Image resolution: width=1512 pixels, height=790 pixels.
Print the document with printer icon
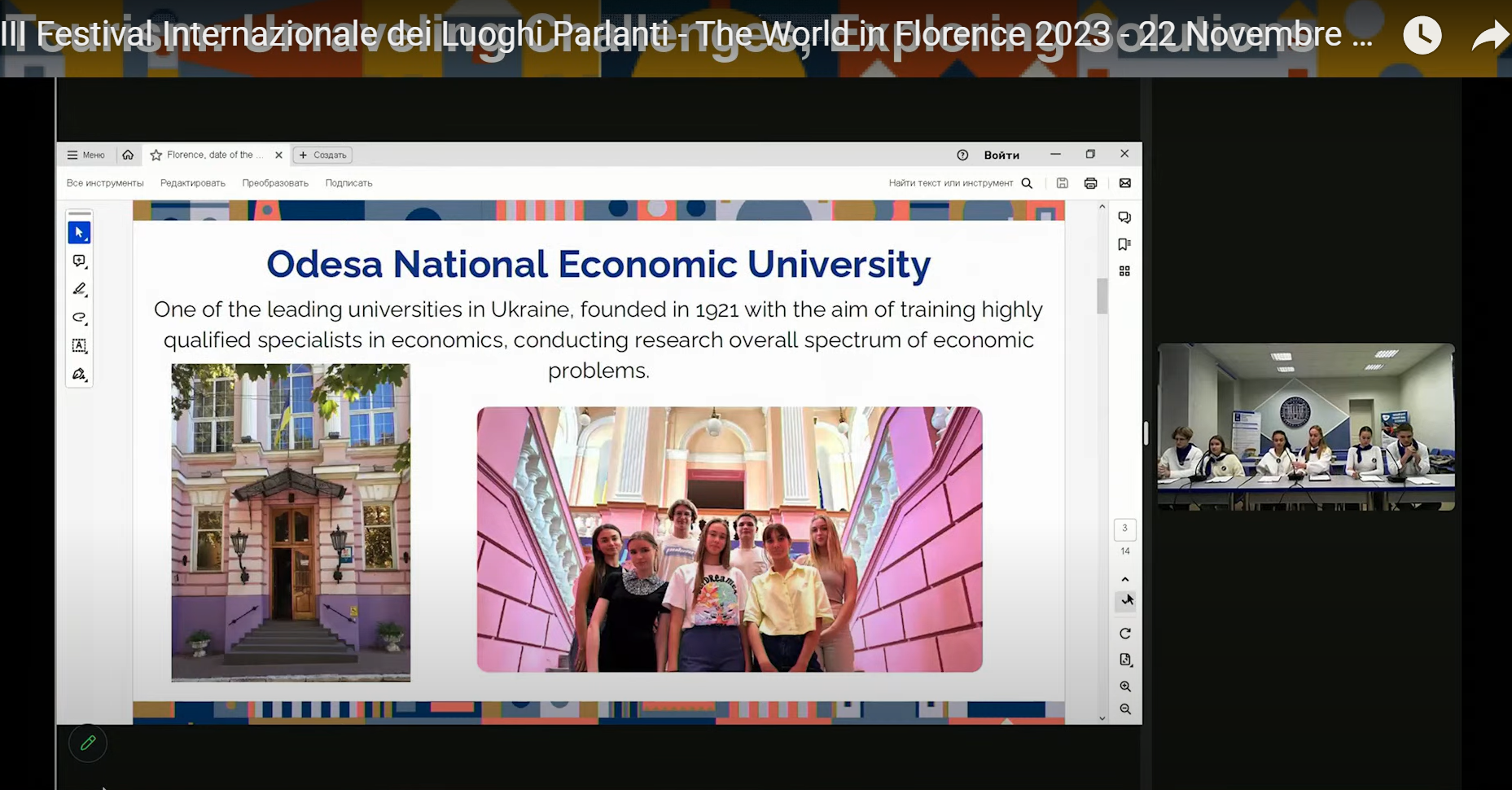tap(1090, 183)
